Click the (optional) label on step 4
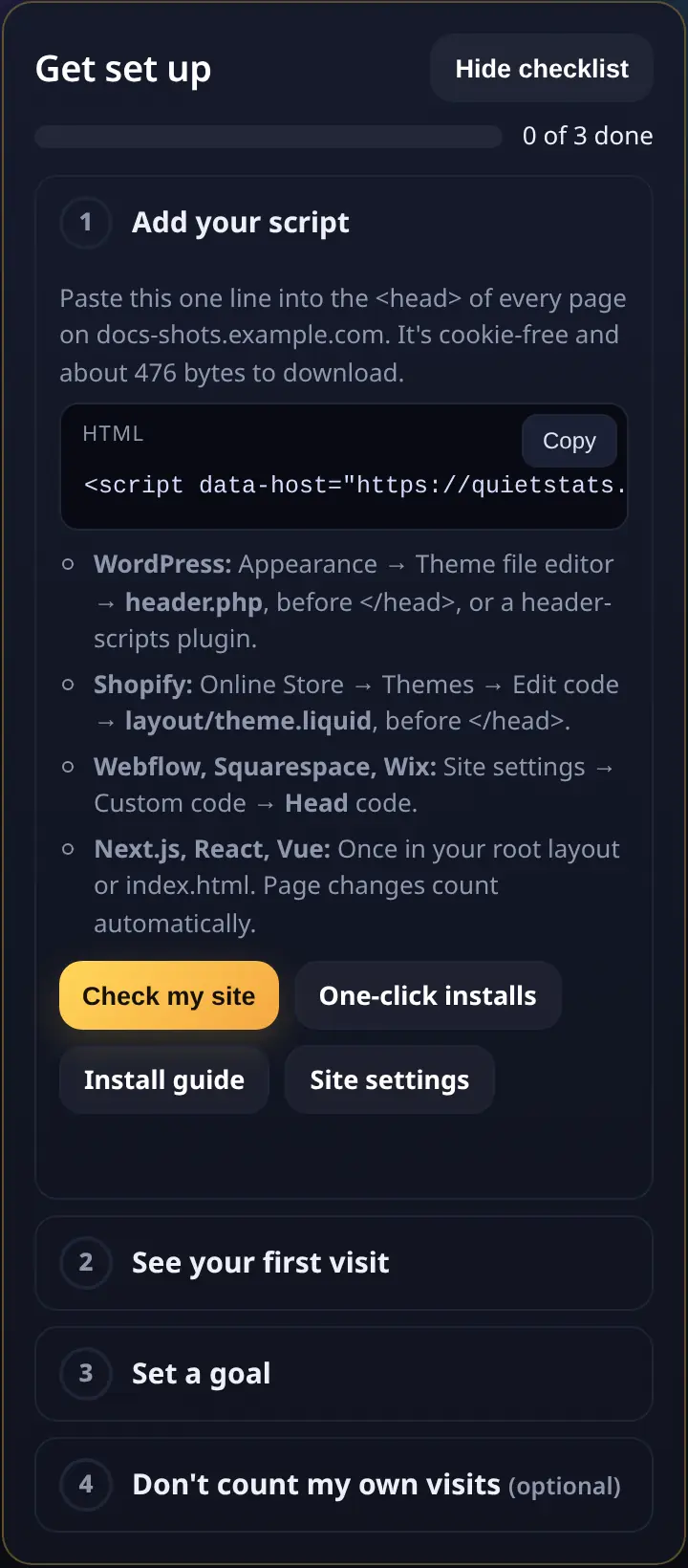This screenshot has height=1568, width=688. (x=565, y=1487)
